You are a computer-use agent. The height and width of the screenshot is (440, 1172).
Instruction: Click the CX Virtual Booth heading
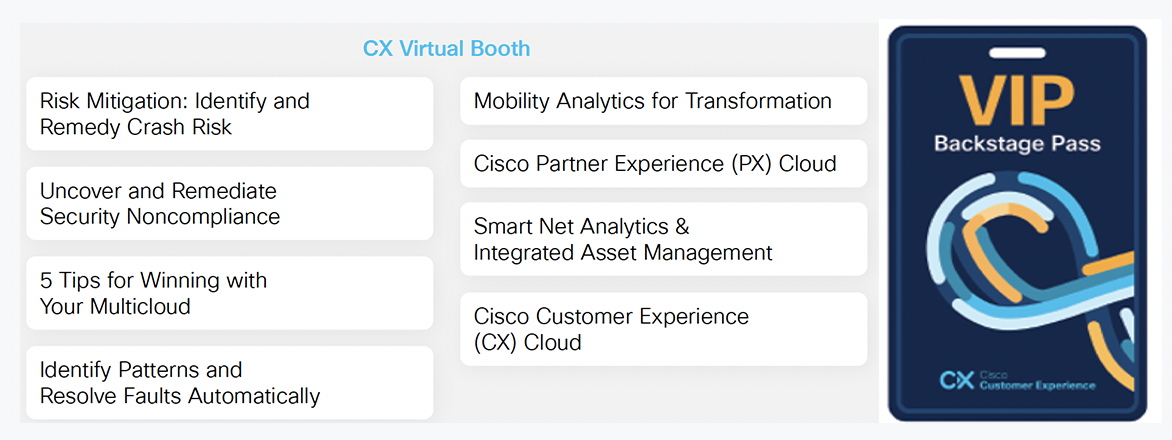click(446, 48)
